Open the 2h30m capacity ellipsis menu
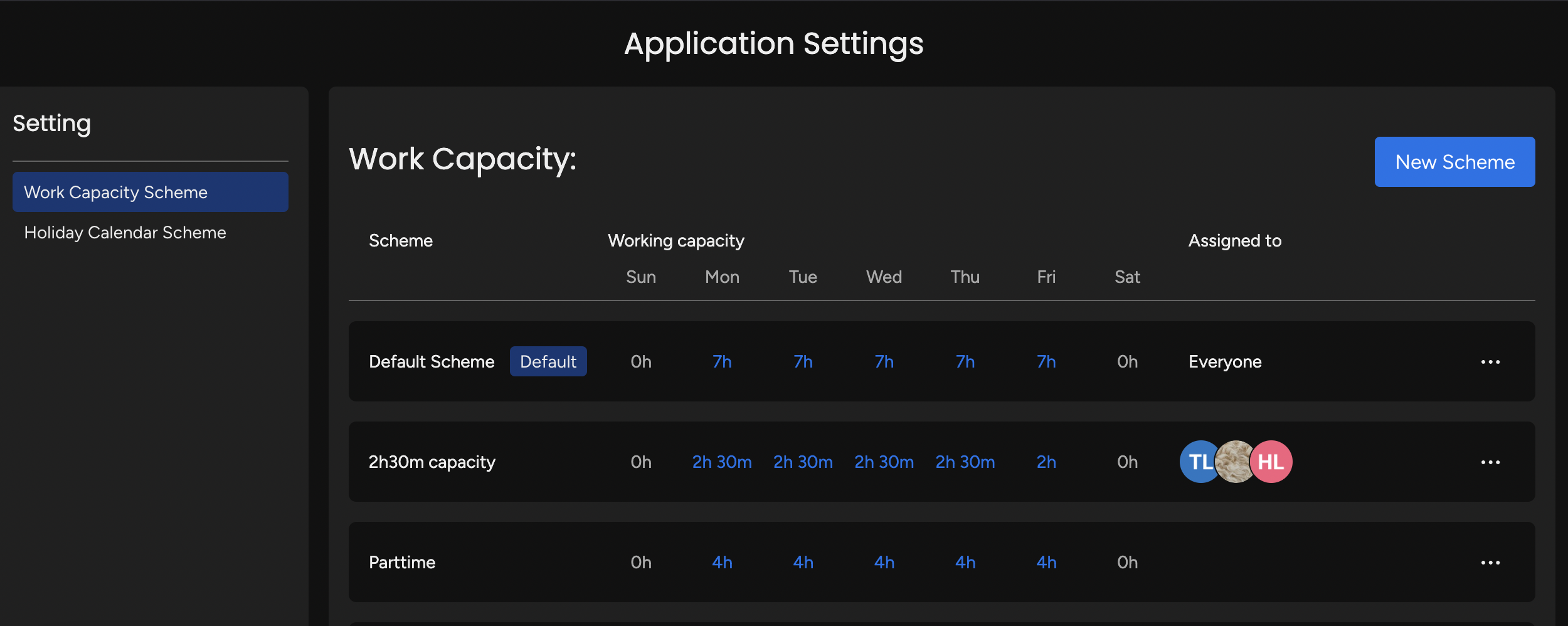This screenshot has height=626, width=1568. [x=1491, y=462]
